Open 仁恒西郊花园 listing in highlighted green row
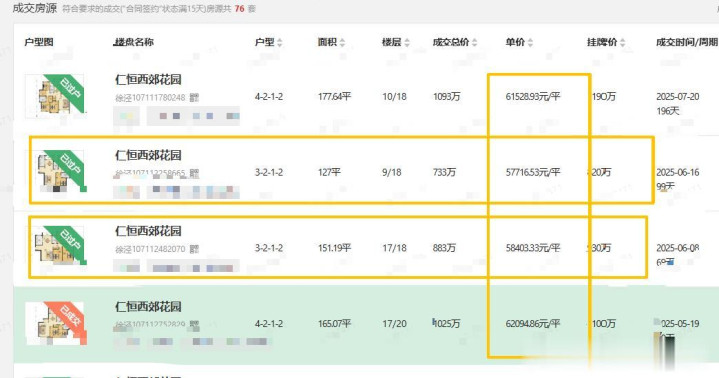This screenshot has width=719, height=378. click(x=148, y=306)
